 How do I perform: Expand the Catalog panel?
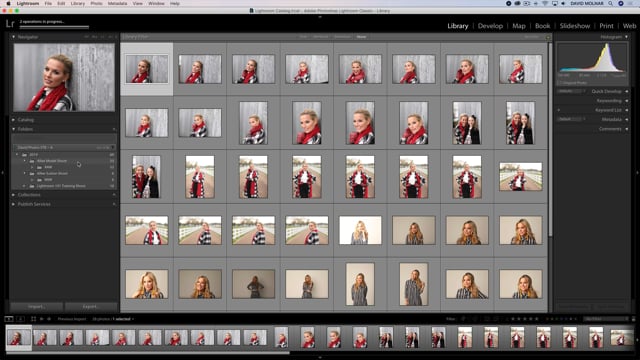tap(13, 120)
